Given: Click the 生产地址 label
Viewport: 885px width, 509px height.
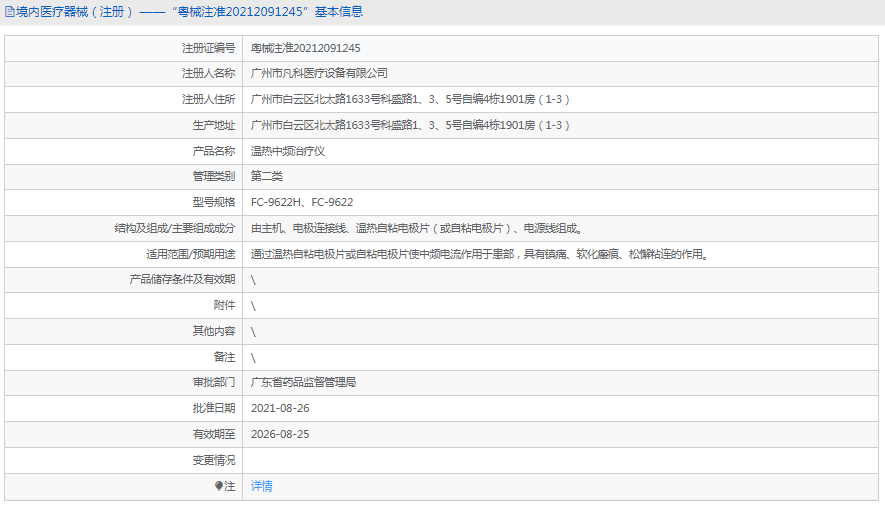Looking at the screenshot, I should tap(213, 125).
